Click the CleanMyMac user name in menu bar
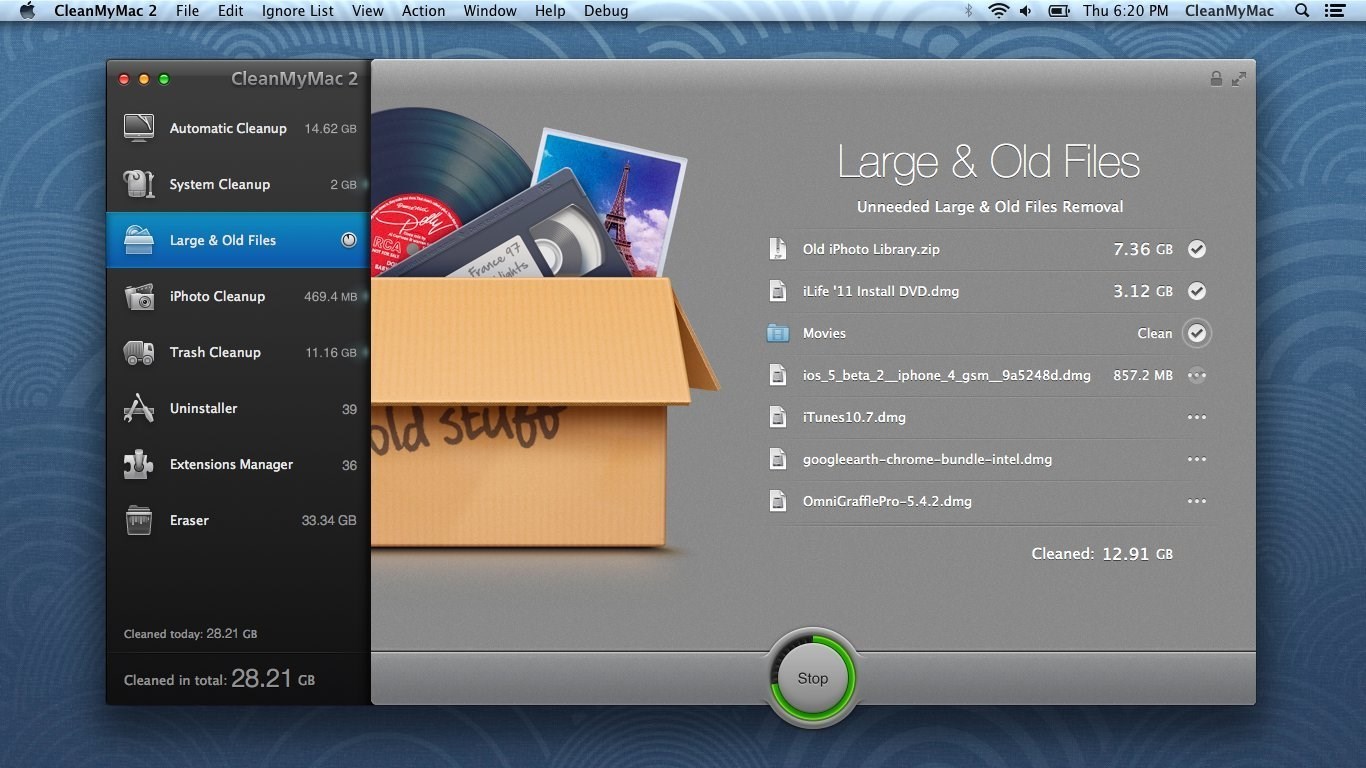 coord(1229,11)
